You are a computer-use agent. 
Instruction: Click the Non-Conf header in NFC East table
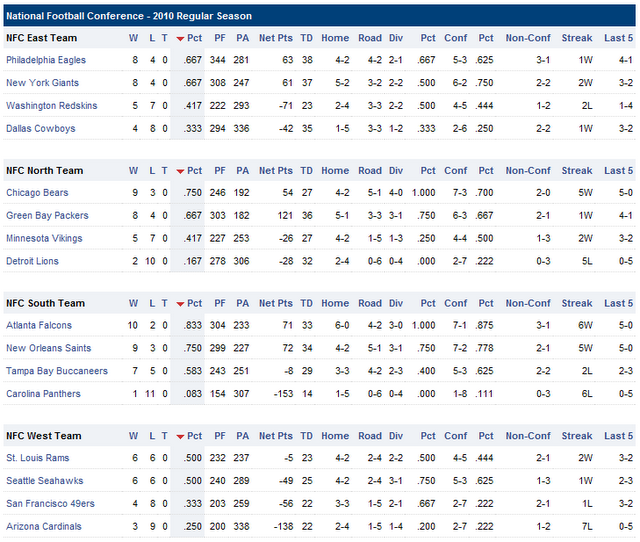528,38
